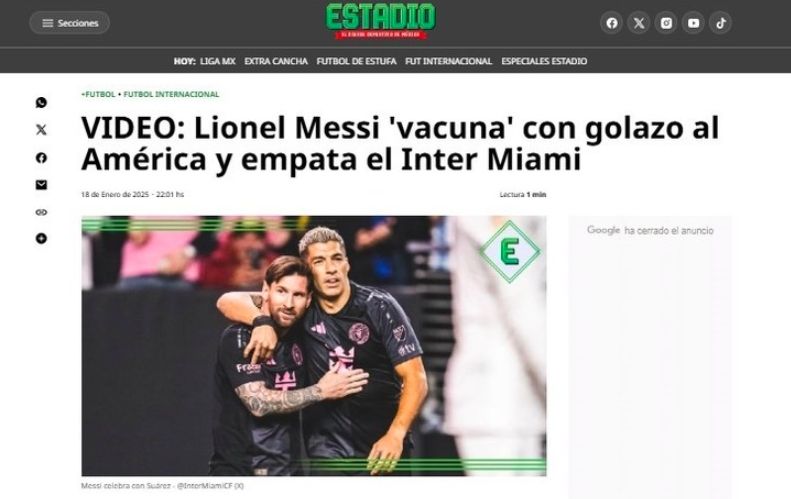This screenshot has height=499, width=791.
Task: Copy article link with chain icon
Action: 41,212
